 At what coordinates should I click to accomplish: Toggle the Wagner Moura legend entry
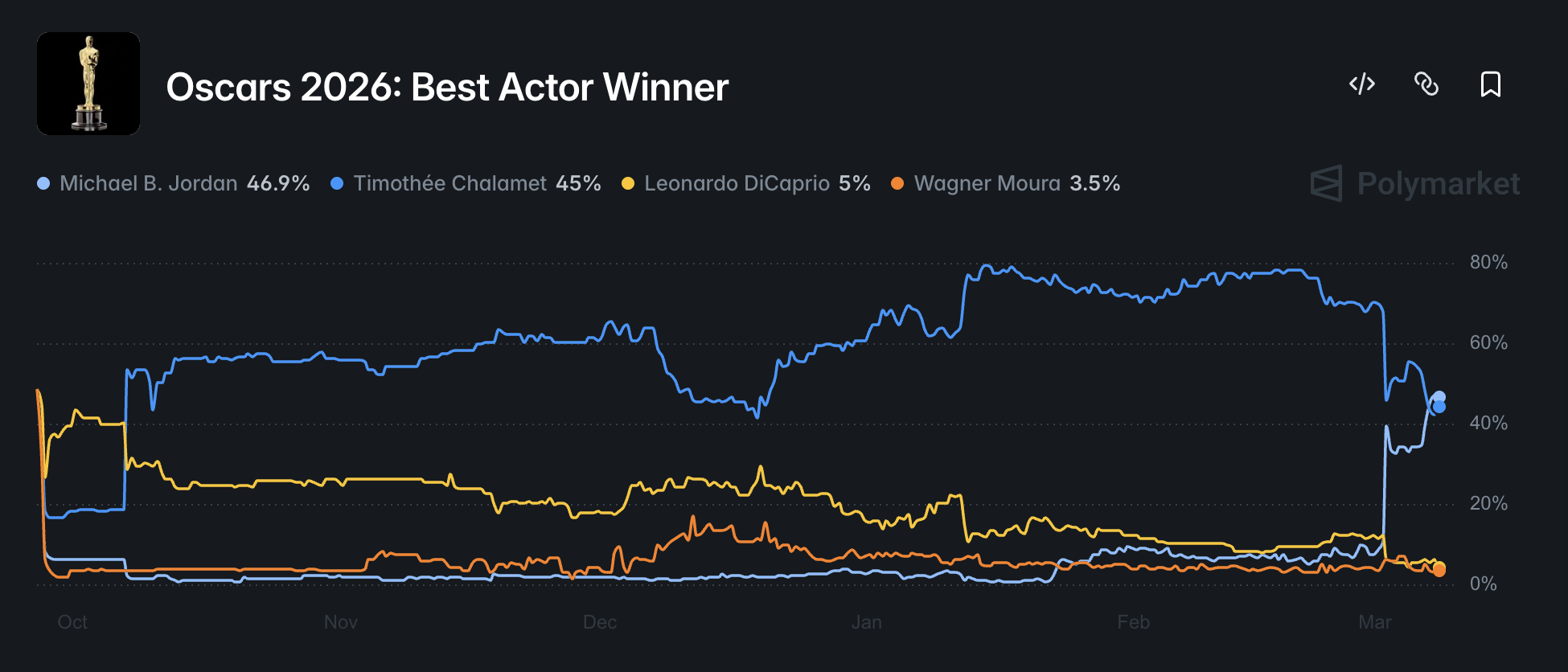(989, 183)
